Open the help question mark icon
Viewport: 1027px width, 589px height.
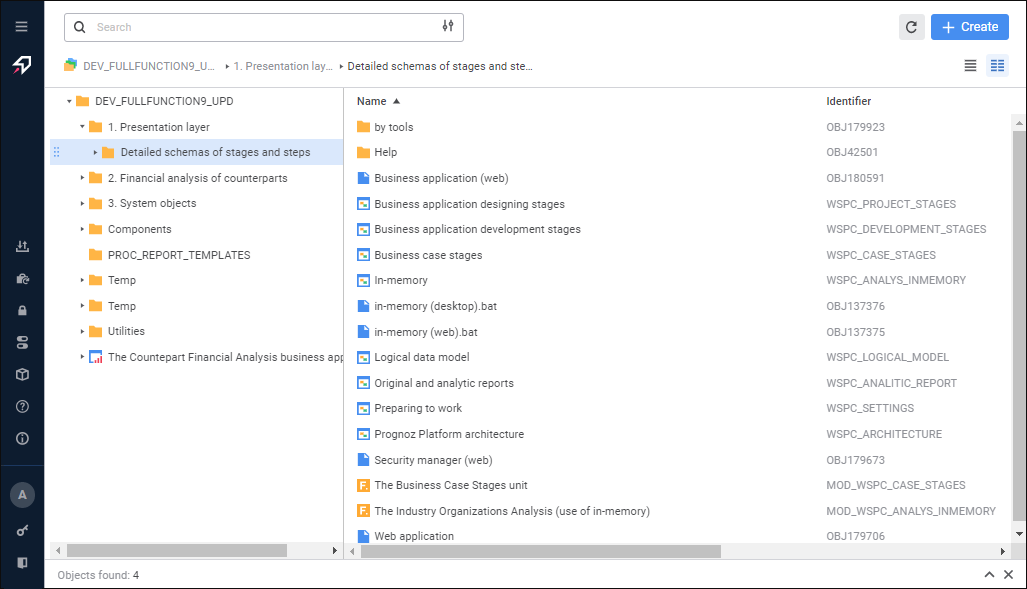point(22,406)
